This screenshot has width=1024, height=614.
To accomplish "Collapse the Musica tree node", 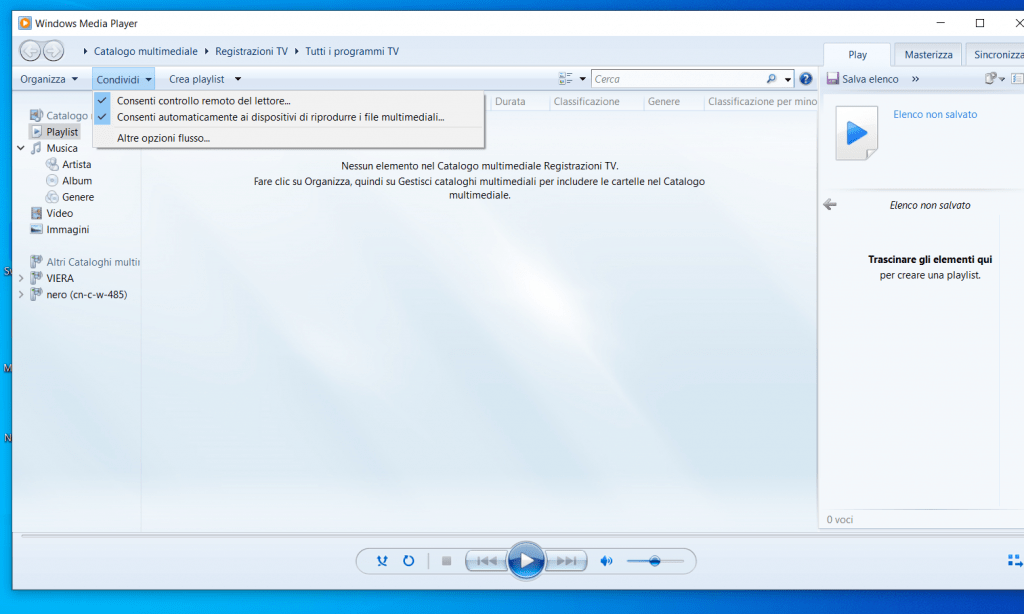I will tap(21, 148).
